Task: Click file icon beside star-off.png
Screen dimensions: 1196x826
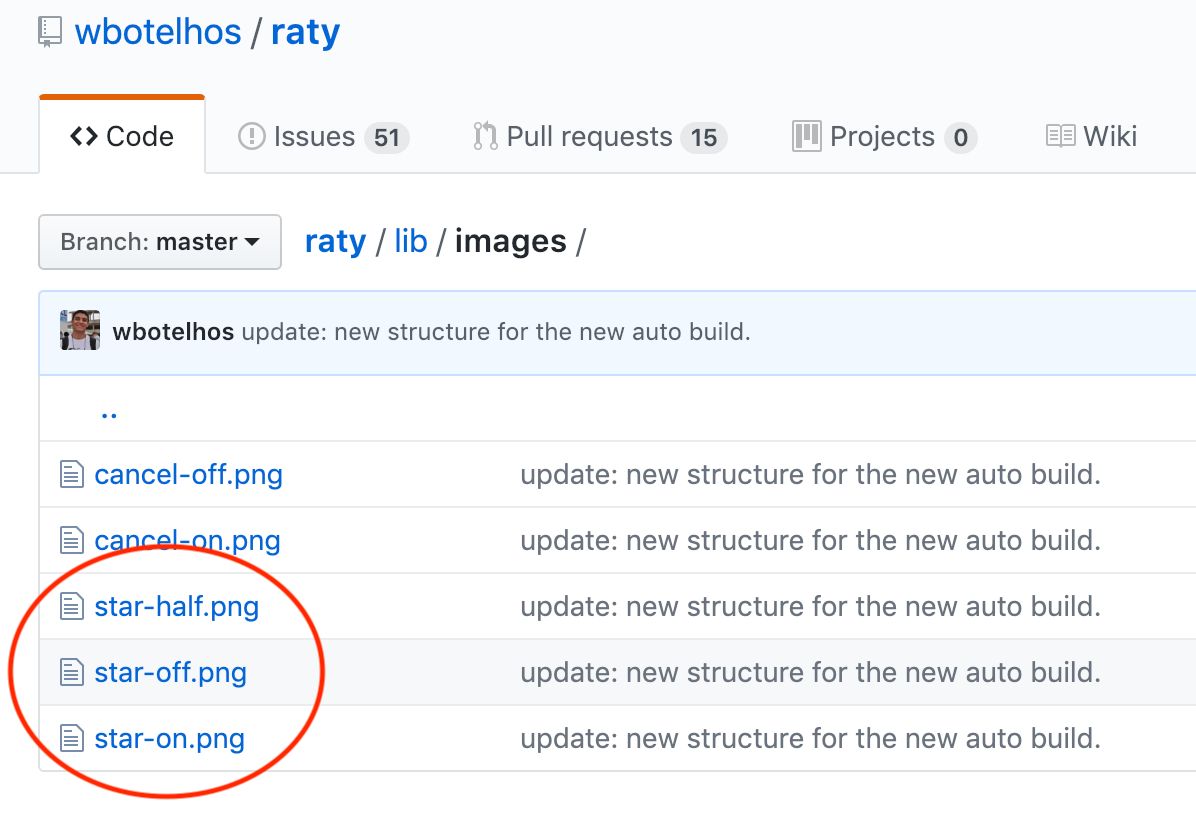Action: 71,673
